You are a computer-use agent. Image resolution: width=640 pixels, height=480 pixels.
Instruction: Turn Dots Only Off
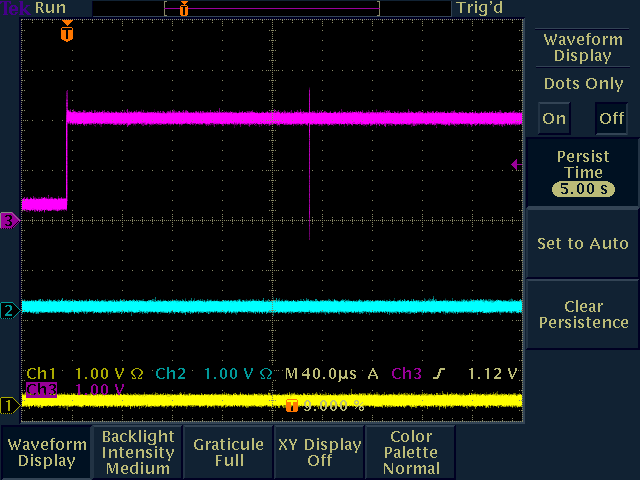[x=611, y=118]
